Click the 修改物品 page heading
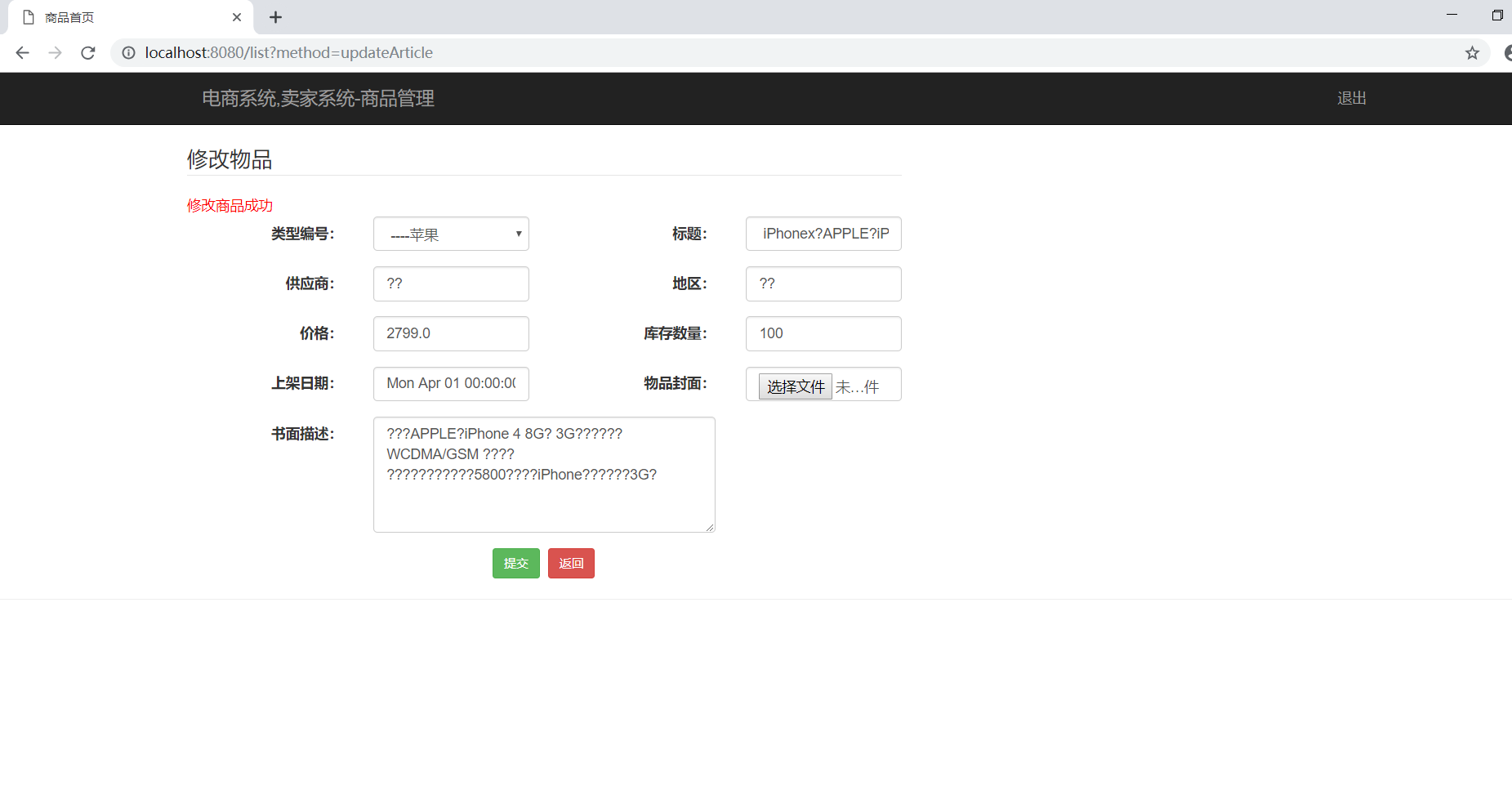The image size is (1512, 808). coord(230,158)
